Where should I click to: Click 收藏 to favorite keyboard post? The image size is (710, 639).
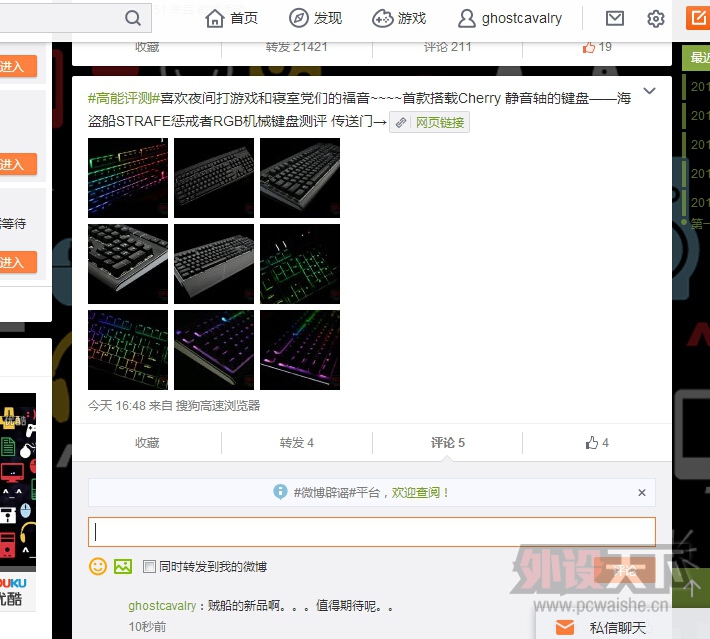click(147, 442)
